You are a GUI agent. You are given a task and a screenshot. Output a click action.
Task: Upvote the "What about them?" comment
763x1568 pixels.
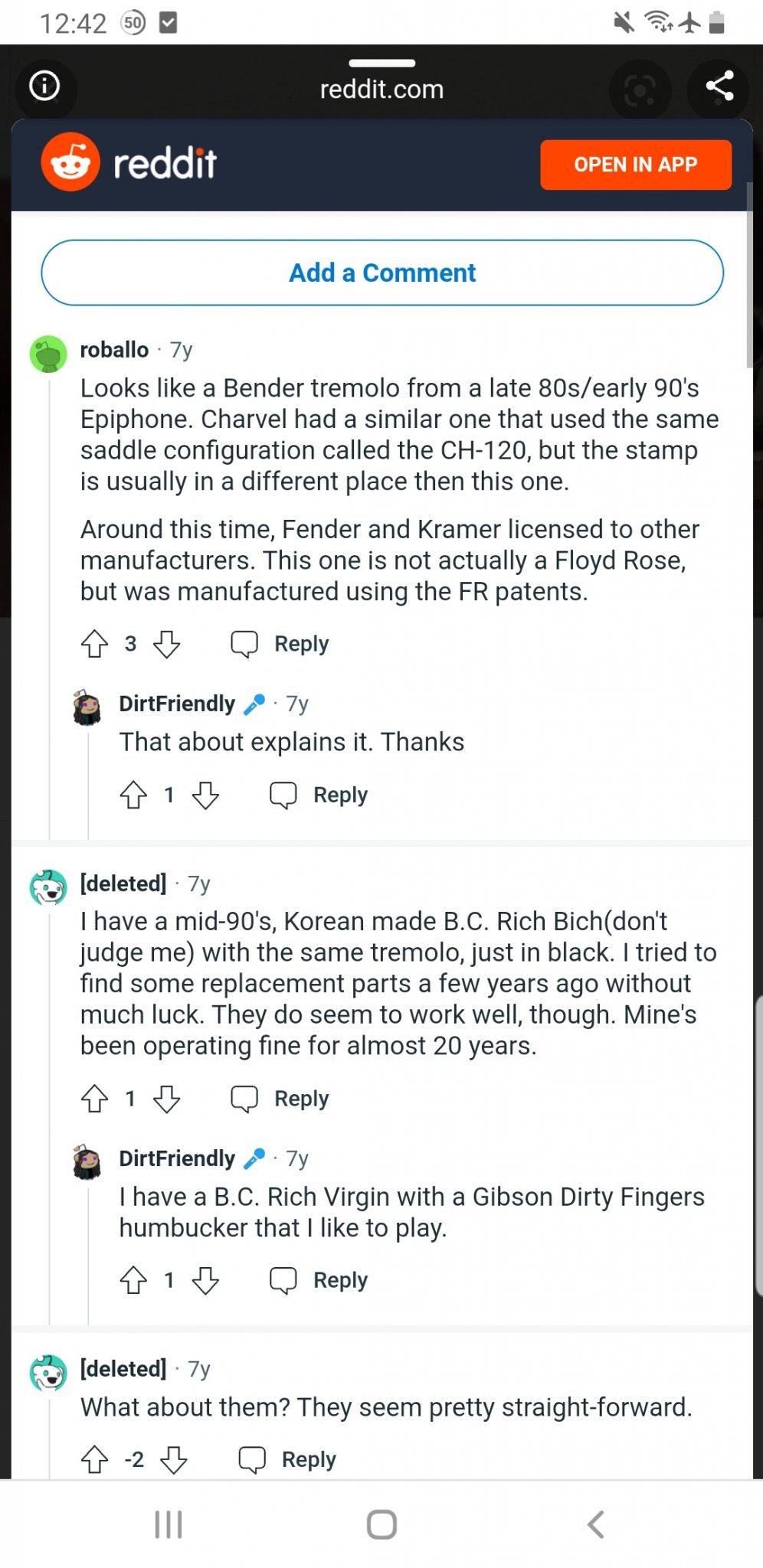pos(95,1459)
